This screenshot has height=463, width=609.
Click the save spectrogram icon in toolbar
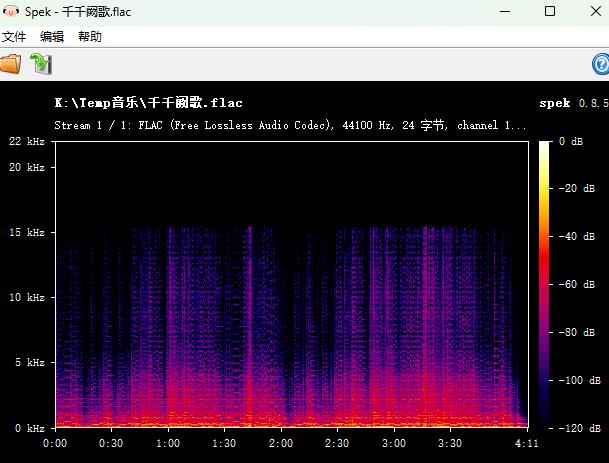(40, 64)
